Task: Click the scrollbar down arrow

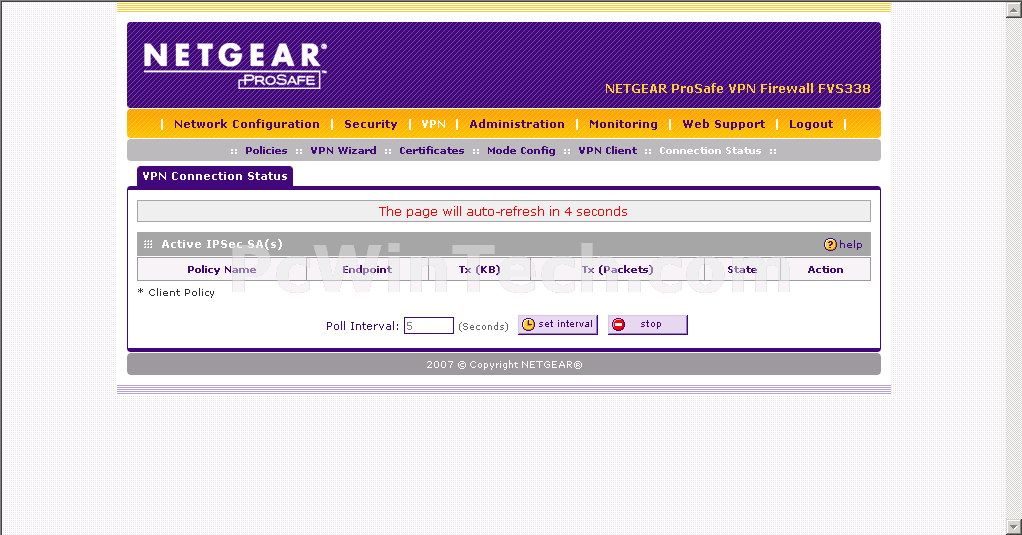Action: 1014,527
